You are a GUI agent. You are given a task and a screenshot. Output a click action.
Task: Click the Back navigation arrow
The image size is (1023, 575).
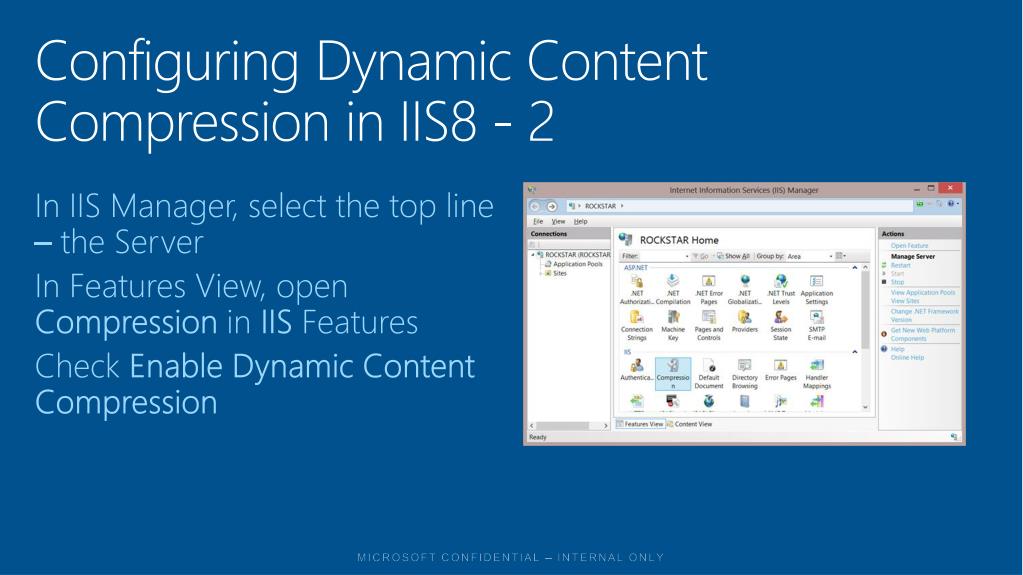coord(534,206)
